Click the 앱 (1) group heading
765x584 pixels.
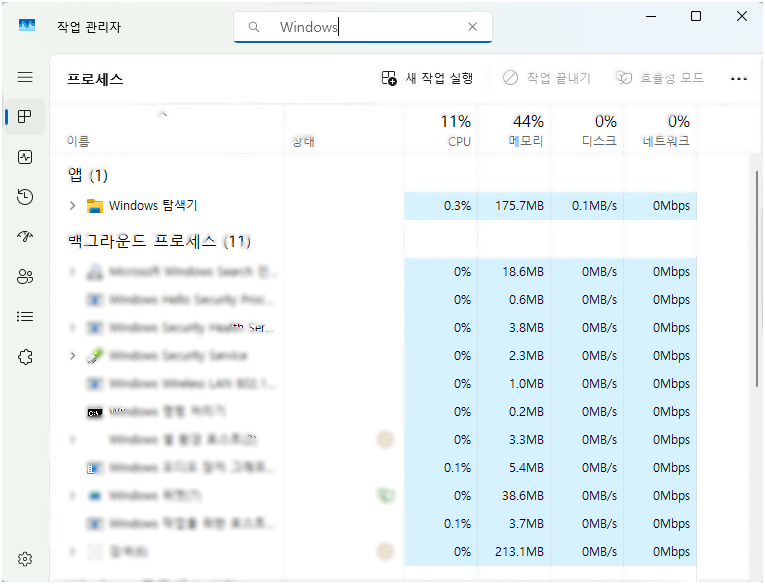coord(88,175)
